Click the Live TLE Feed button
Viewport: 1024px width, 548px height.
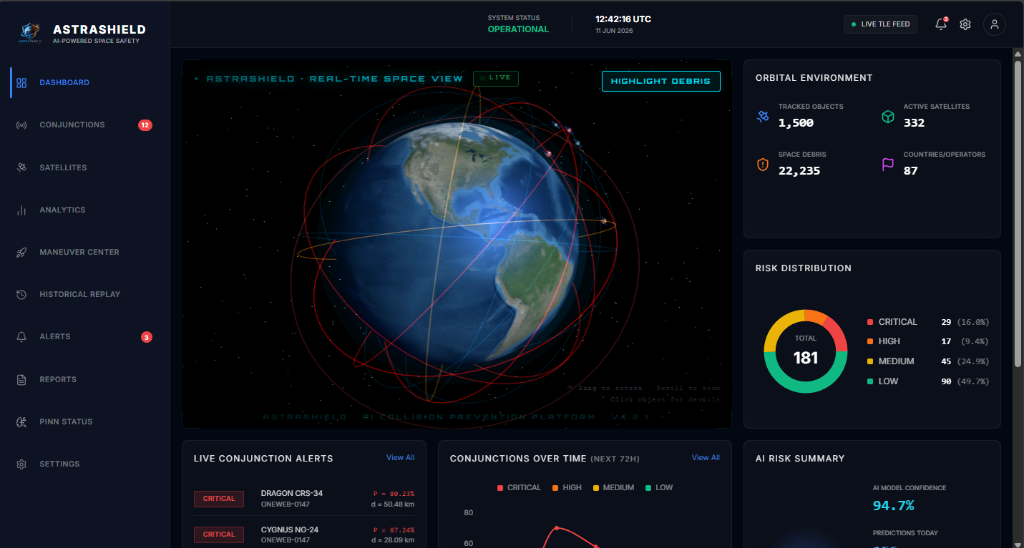(880, 24)
